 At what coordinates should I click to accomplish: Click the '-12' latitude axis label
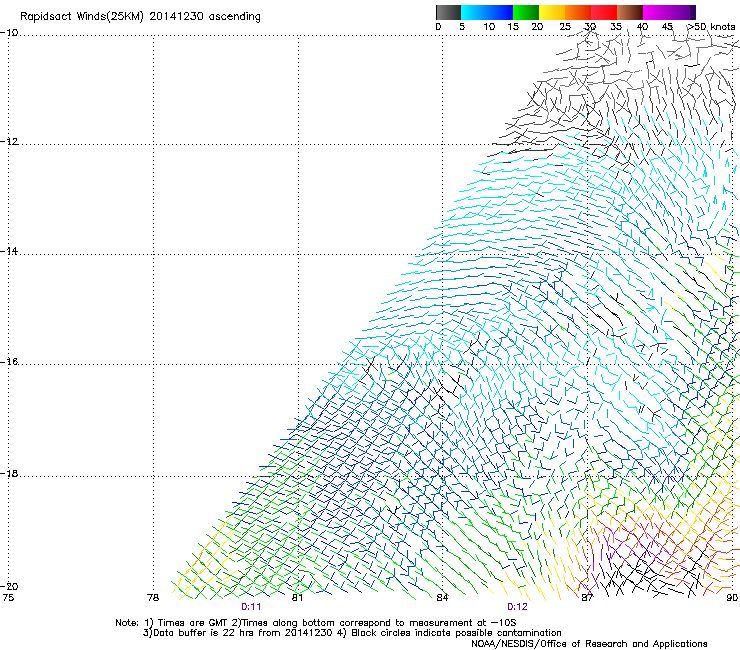tap(9, 142)
